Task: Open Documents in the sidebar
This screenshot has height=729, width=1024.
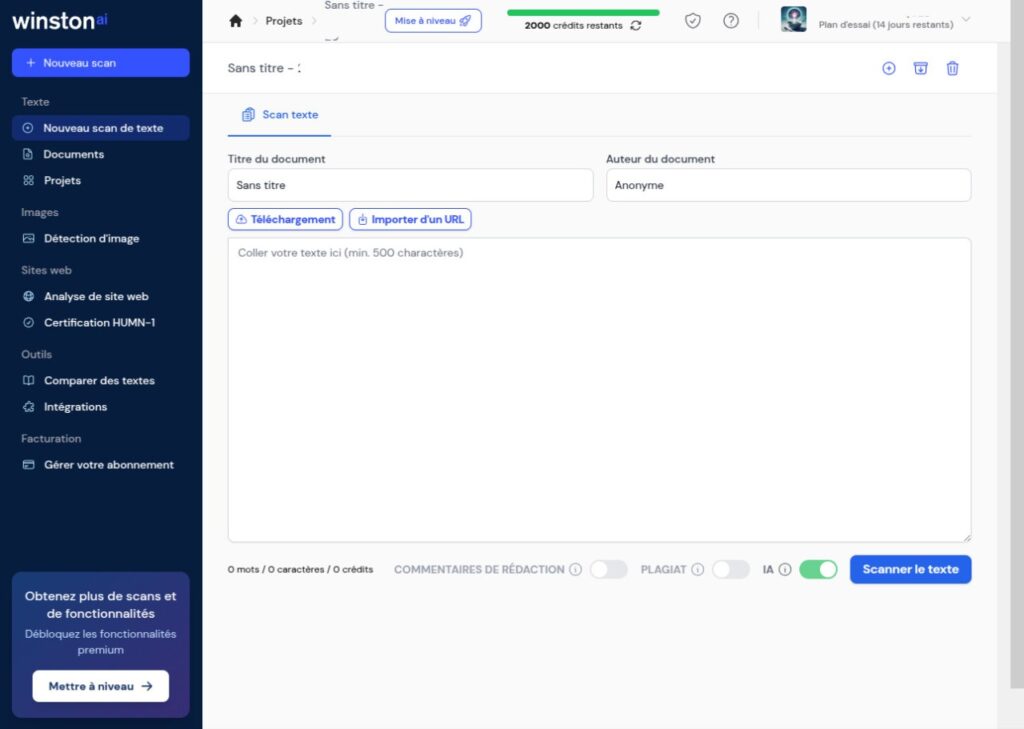Action: coord(73,155)
